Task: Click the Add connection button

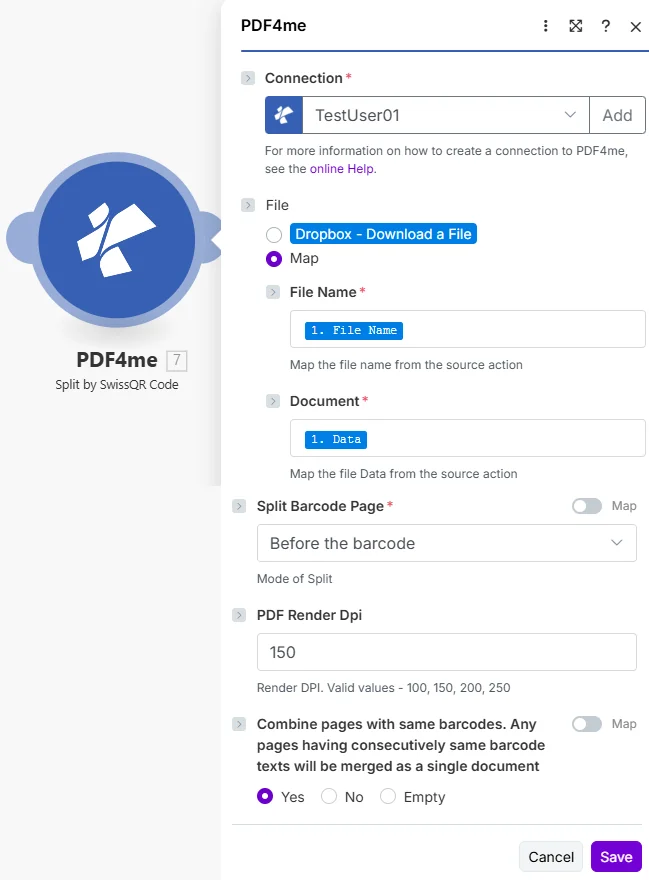Action: pyautogui.click(x=618, y=115)
